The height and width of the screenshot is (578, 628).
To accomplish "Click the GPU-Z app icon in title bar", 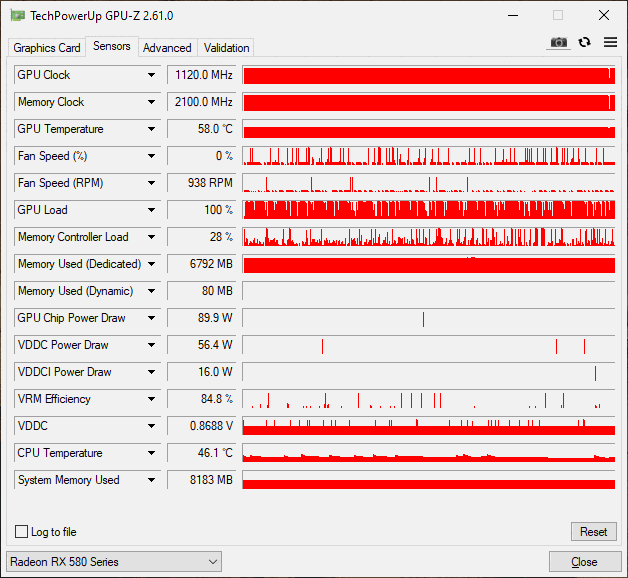I will 18,16.
